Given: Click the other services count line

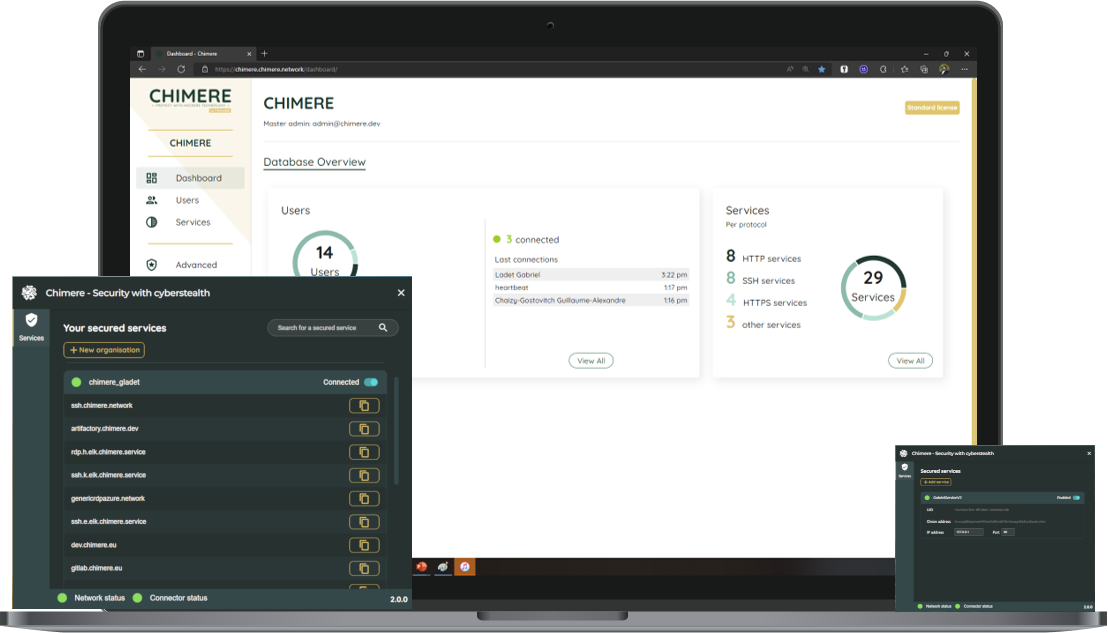Looking at the screenshot, I should pos(763,324).
